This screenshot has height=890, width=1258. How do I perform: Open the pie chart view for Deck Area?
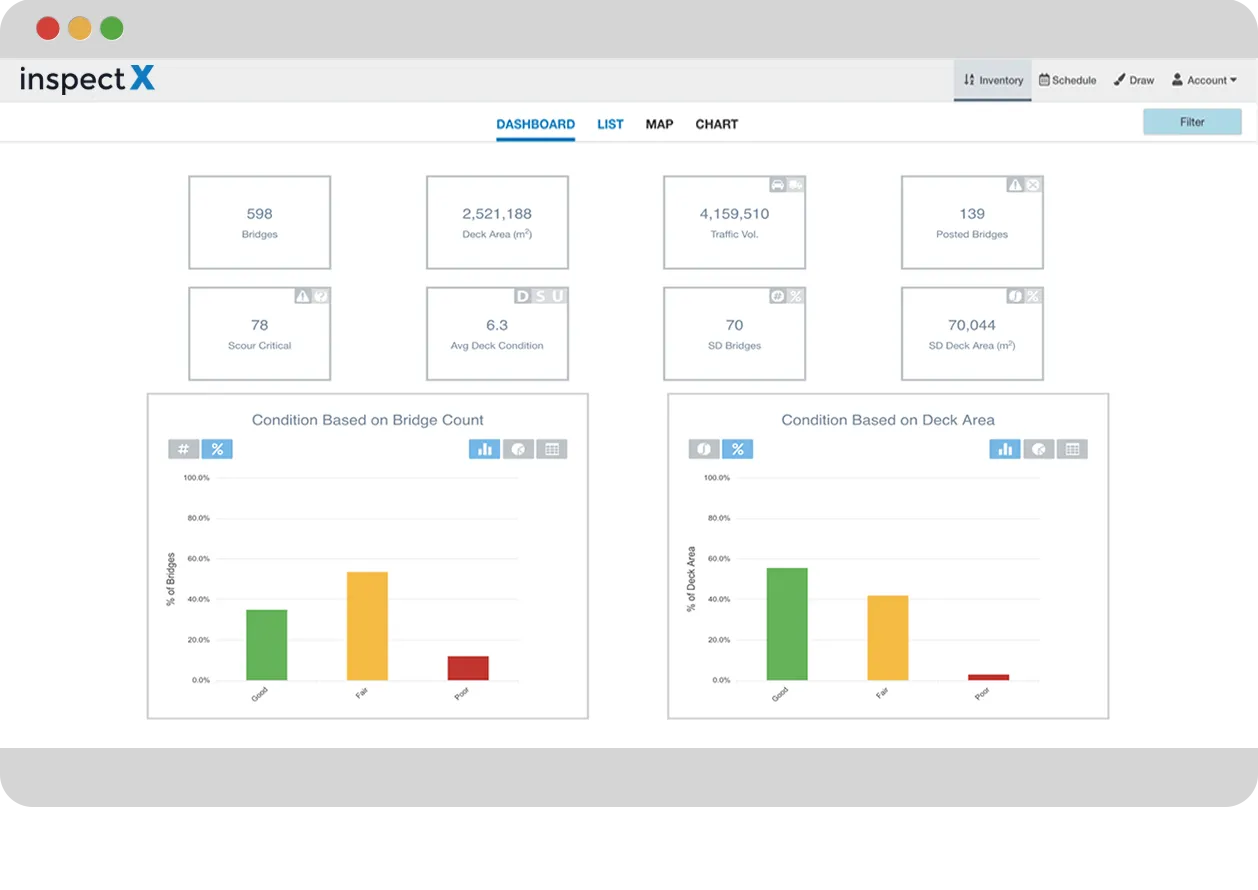pos(1039,449)
